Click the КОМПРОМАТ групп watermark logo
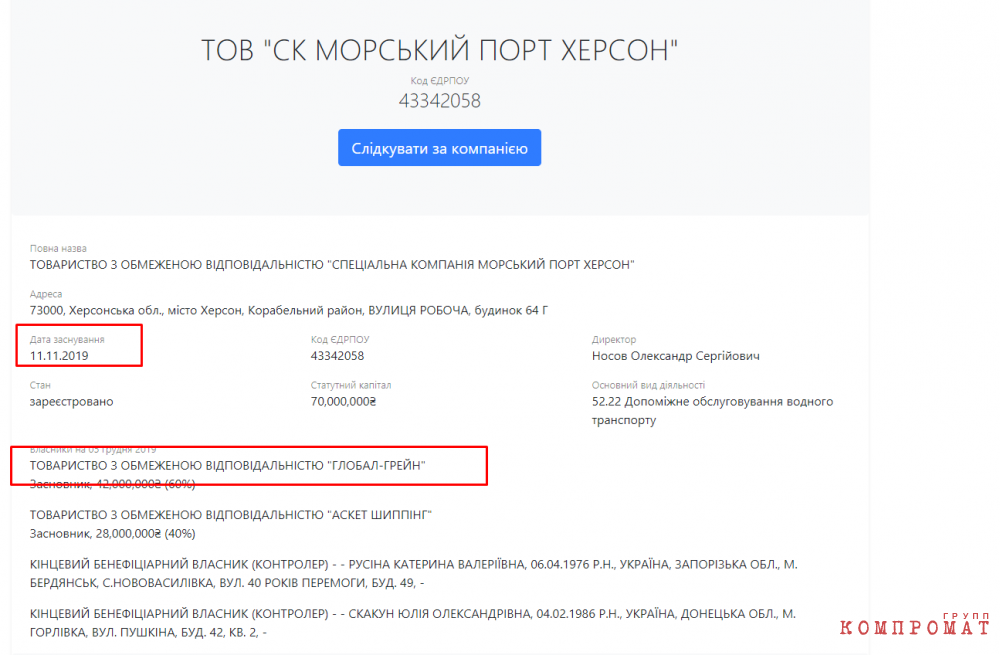 pyautogui.click(x=915, y=625)
